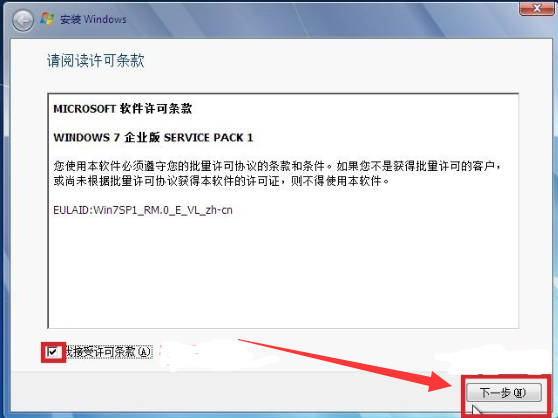558x418 pixels.
Task: Click the 请阅读许可条款 page heading
Action: (x=95, y=60)
